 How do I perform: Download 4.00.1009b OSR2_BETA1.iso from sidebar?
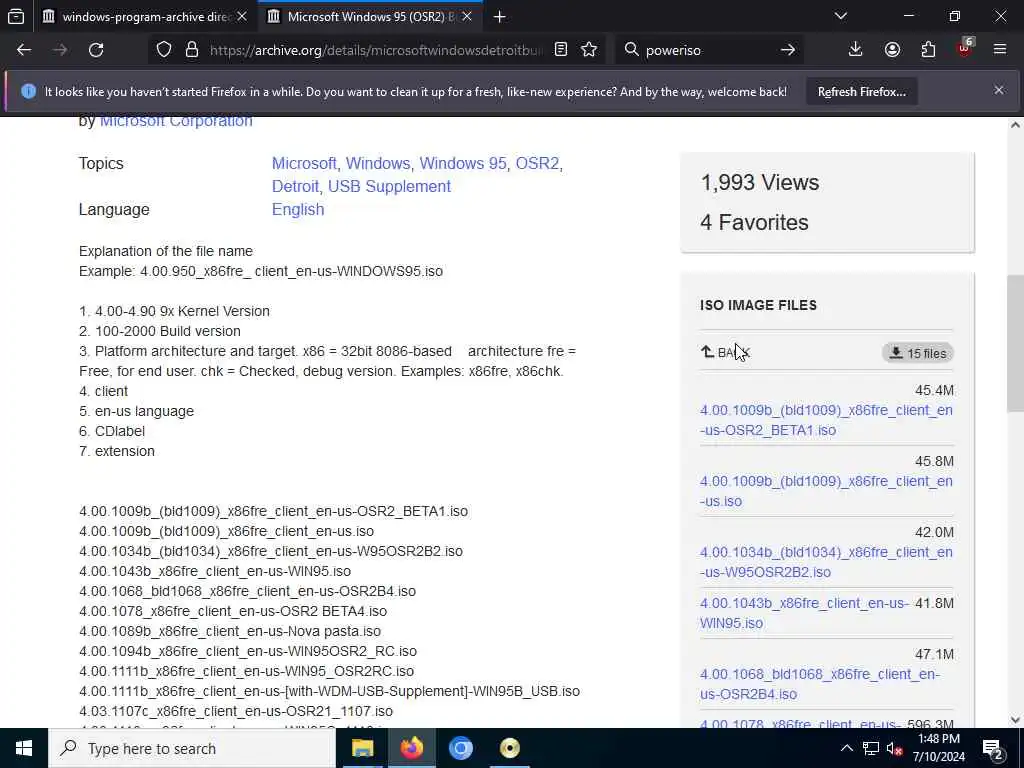click(x=825, y=420)
